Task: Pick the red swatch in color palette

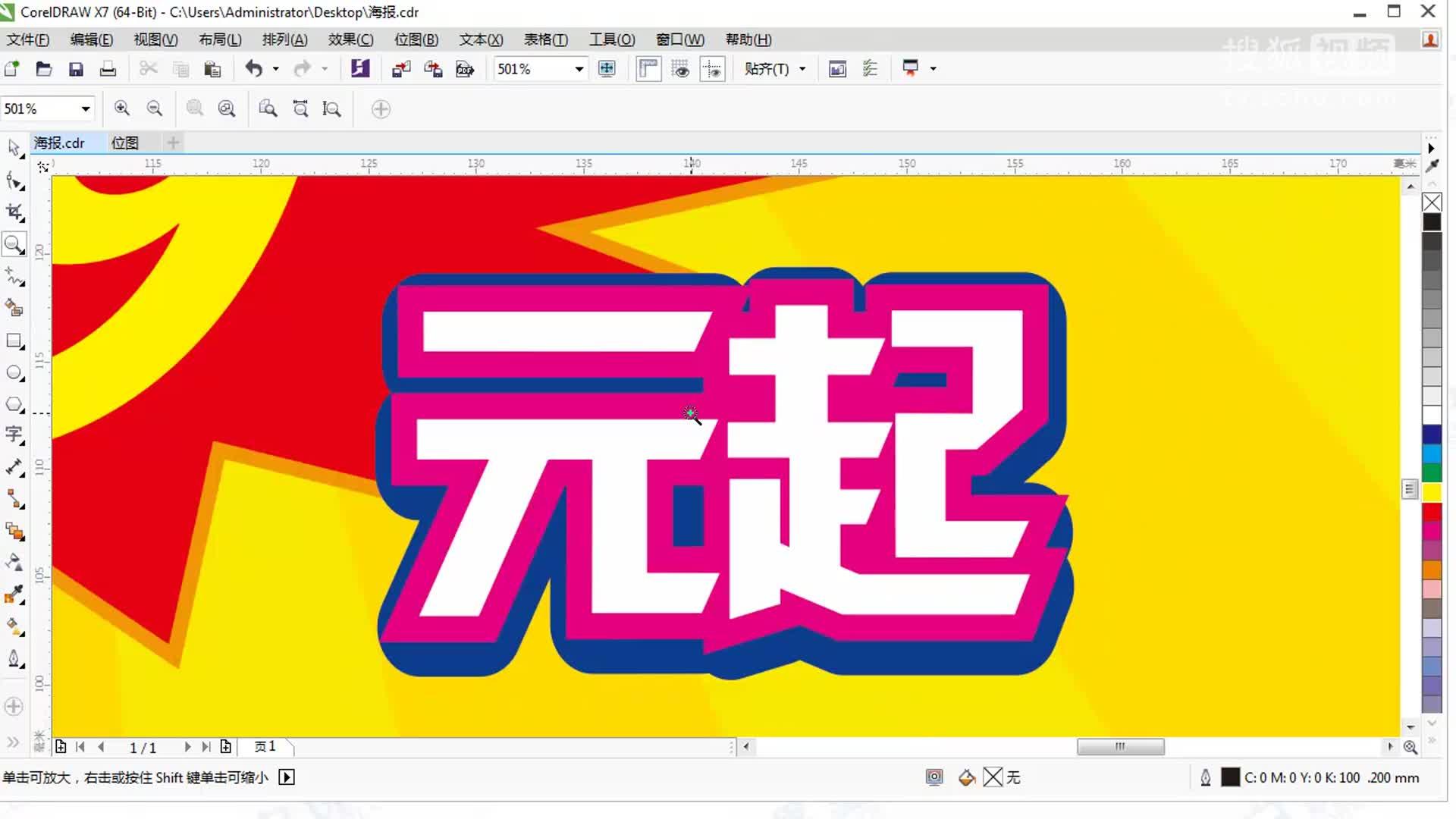Action: 1432,512
